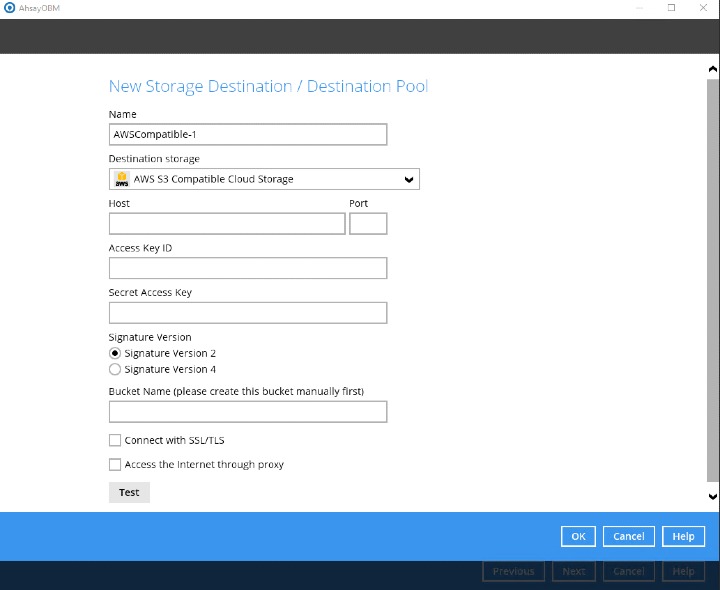Viewport: 720px width, 590px height.
Task: Click the Test button
Action: tap(129, 492)
